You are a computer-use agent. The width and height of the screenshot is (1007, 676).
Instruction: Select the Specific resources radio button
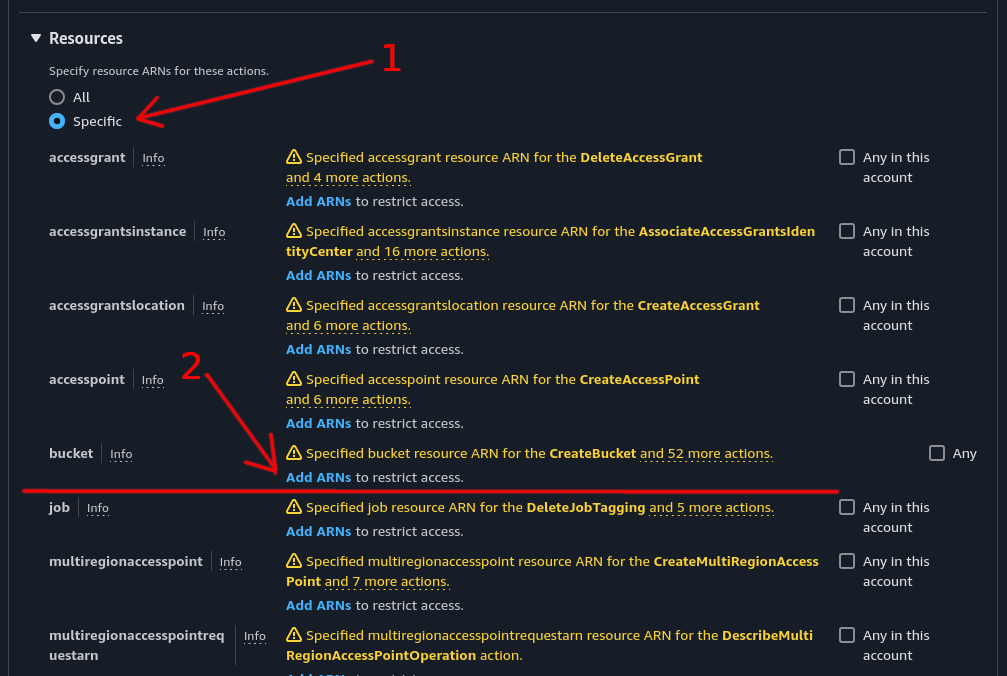[57, 121]
